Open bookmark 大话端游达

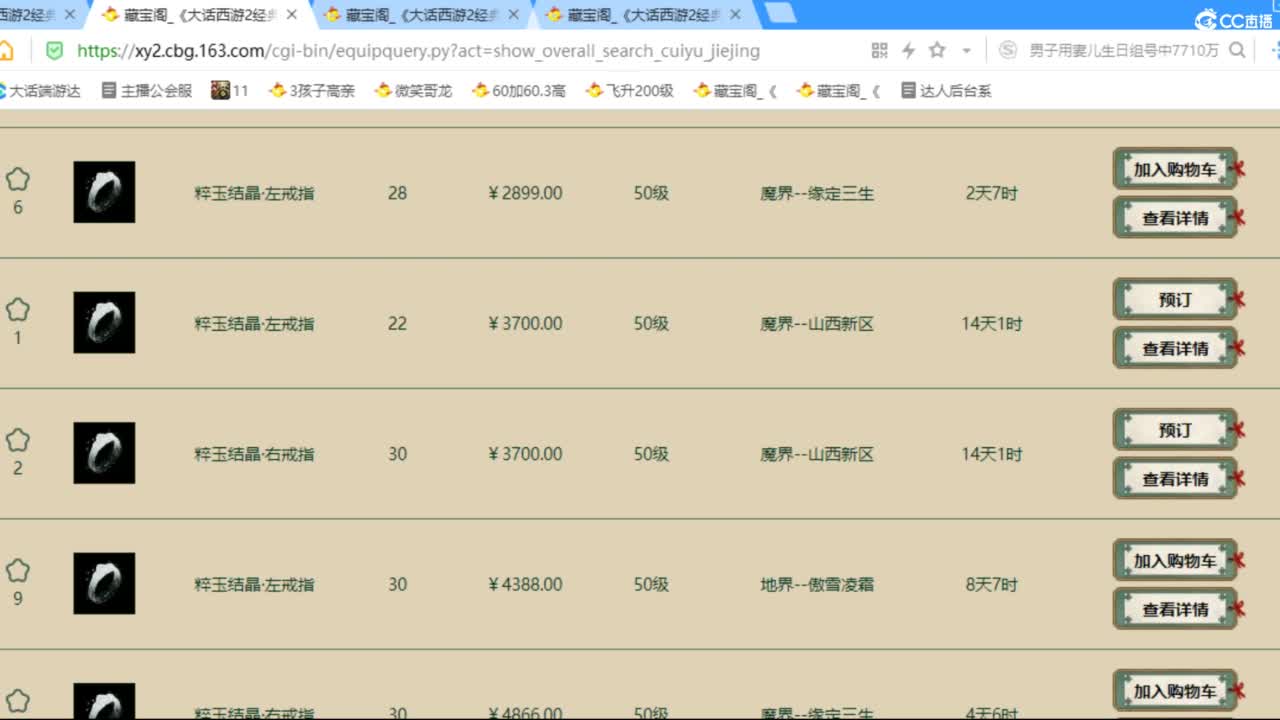tap(39, 90)
